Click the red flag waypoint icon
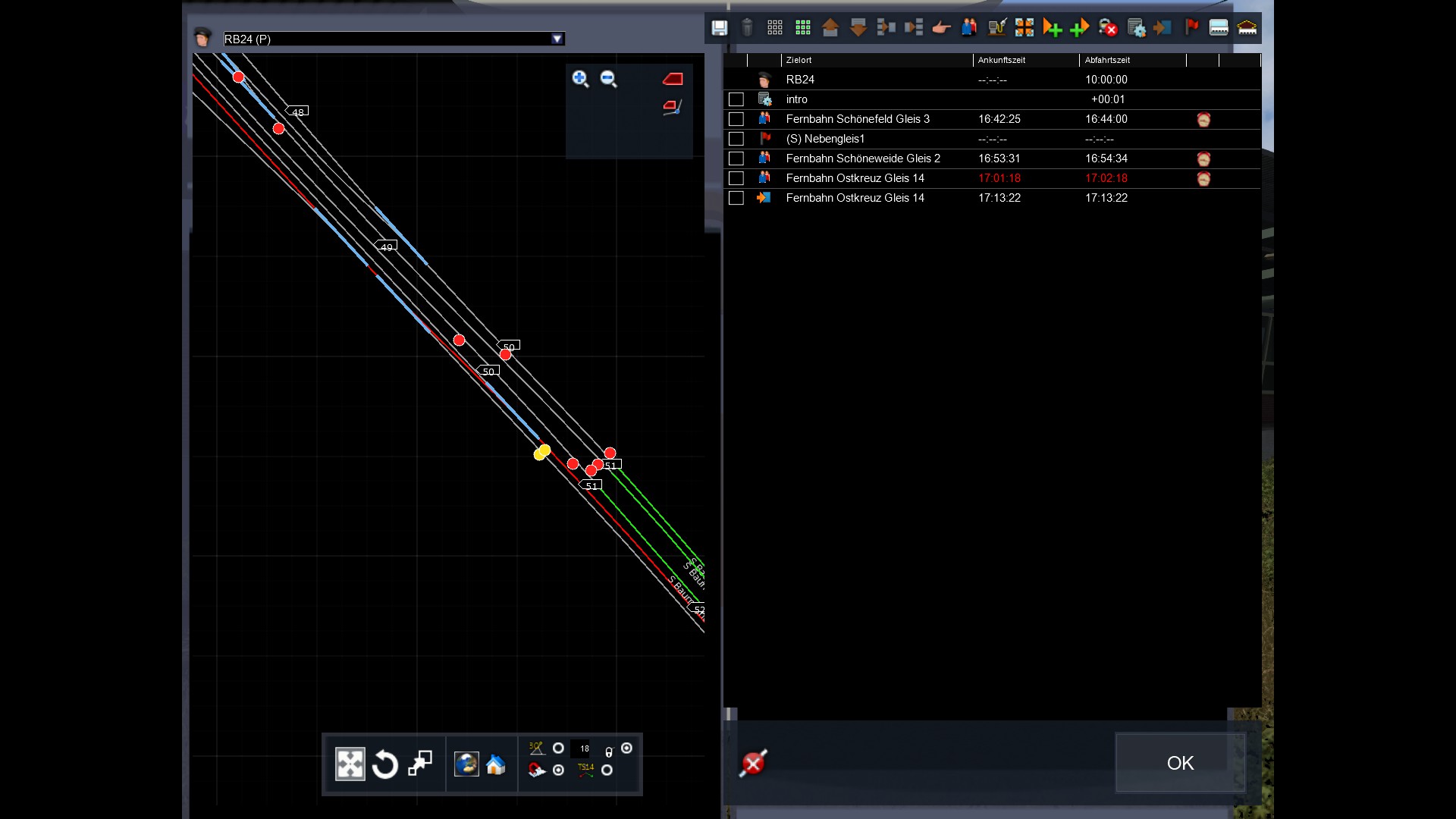Image resolution: width=1456 pixels, height=819 pixels. (x=1191, y=28)
